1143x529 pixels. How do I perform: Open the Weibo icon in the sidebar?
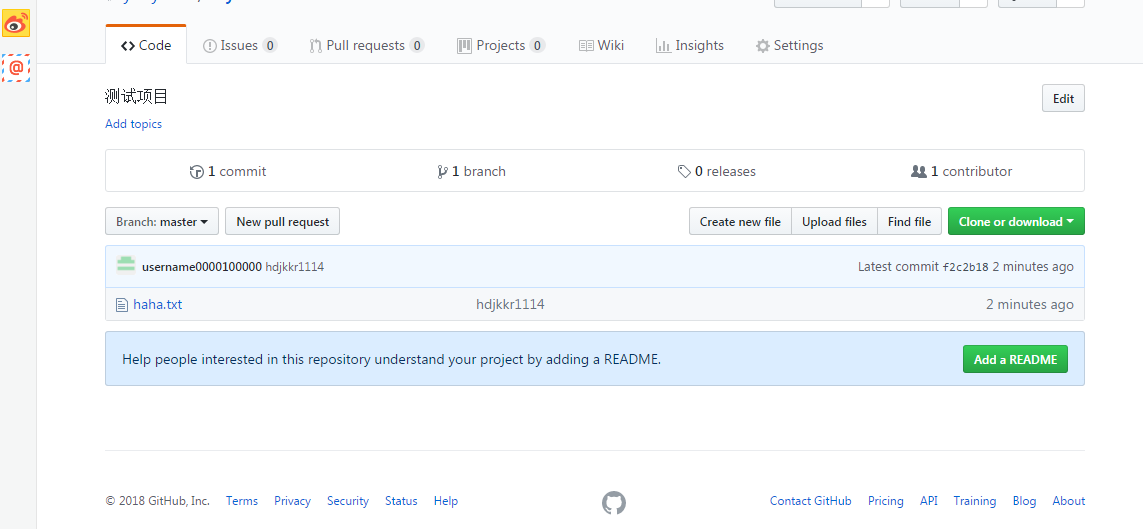pos(16,23)
